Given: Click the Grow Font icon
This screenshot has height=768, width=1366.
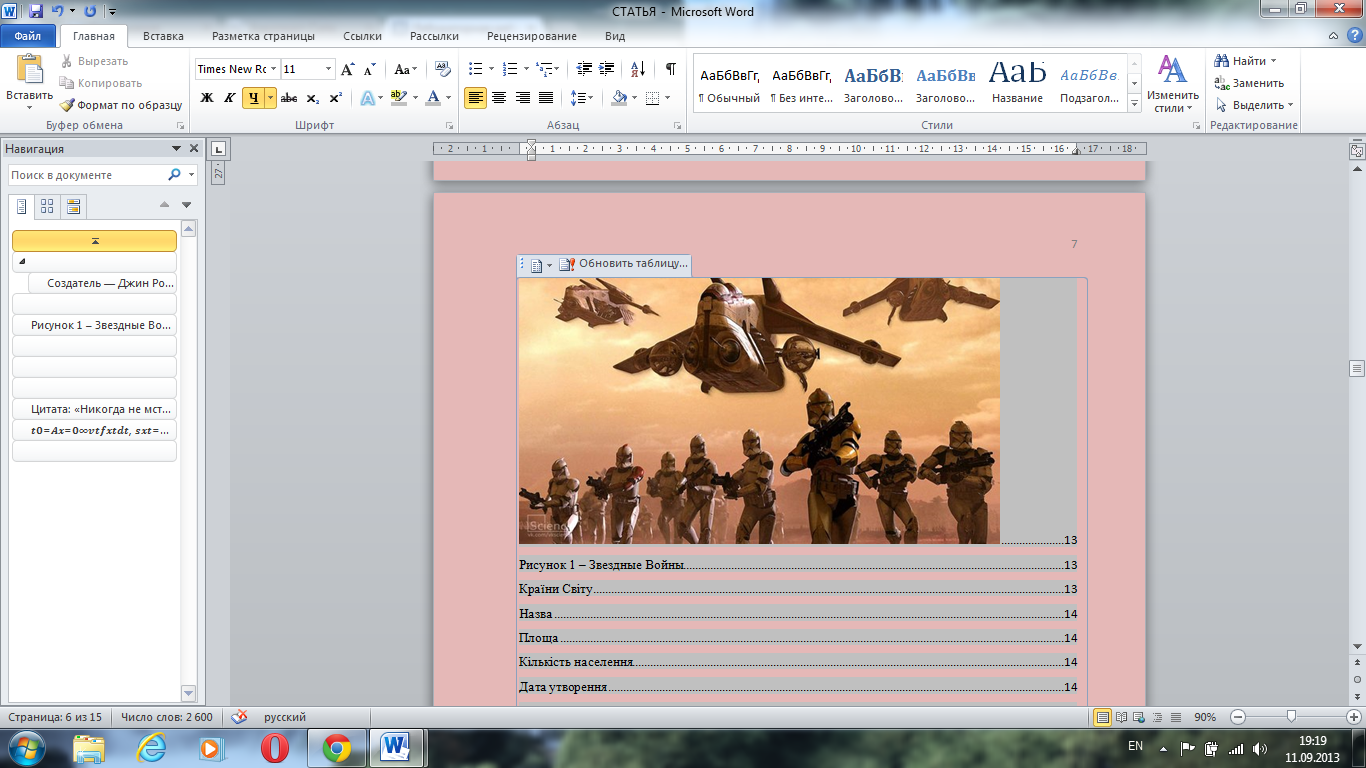Looking at the screenshot, I should (347, 69).
